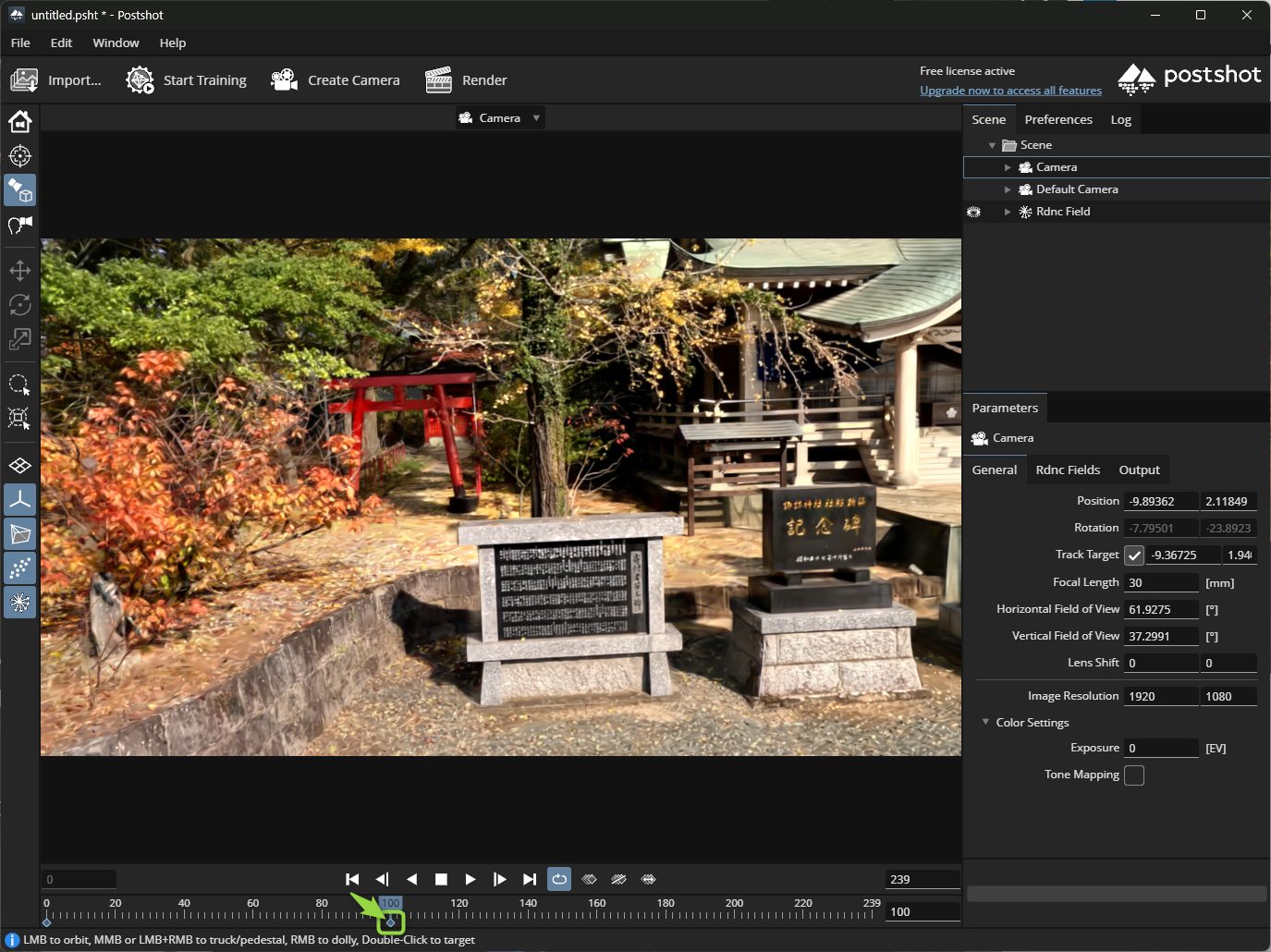Click the Import image icon
This screenshot has height=952, width=1271.
[x=24, y=80]
